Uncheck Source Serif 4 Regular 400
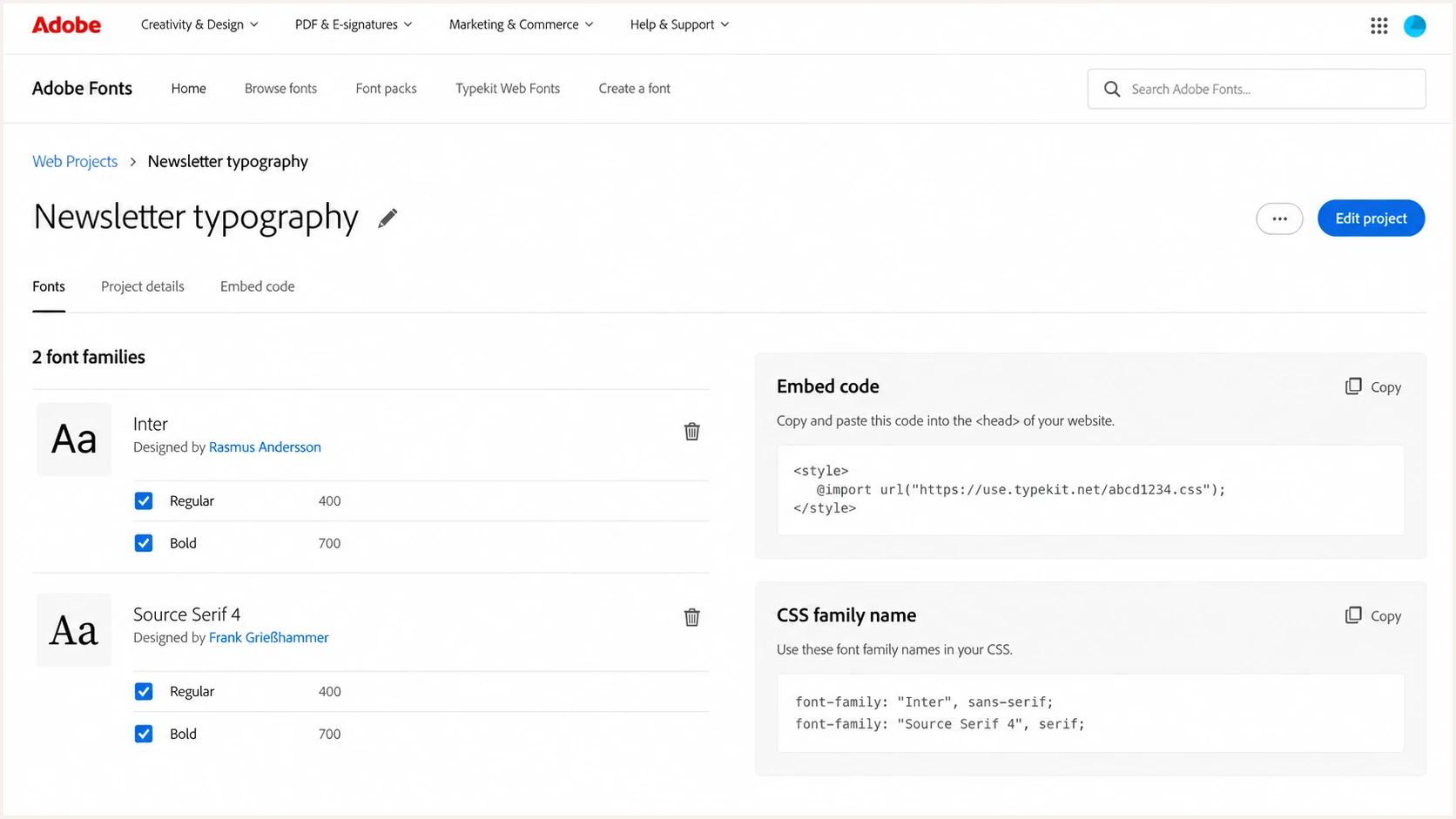The image size is (1456, 819). pos(144,692)
